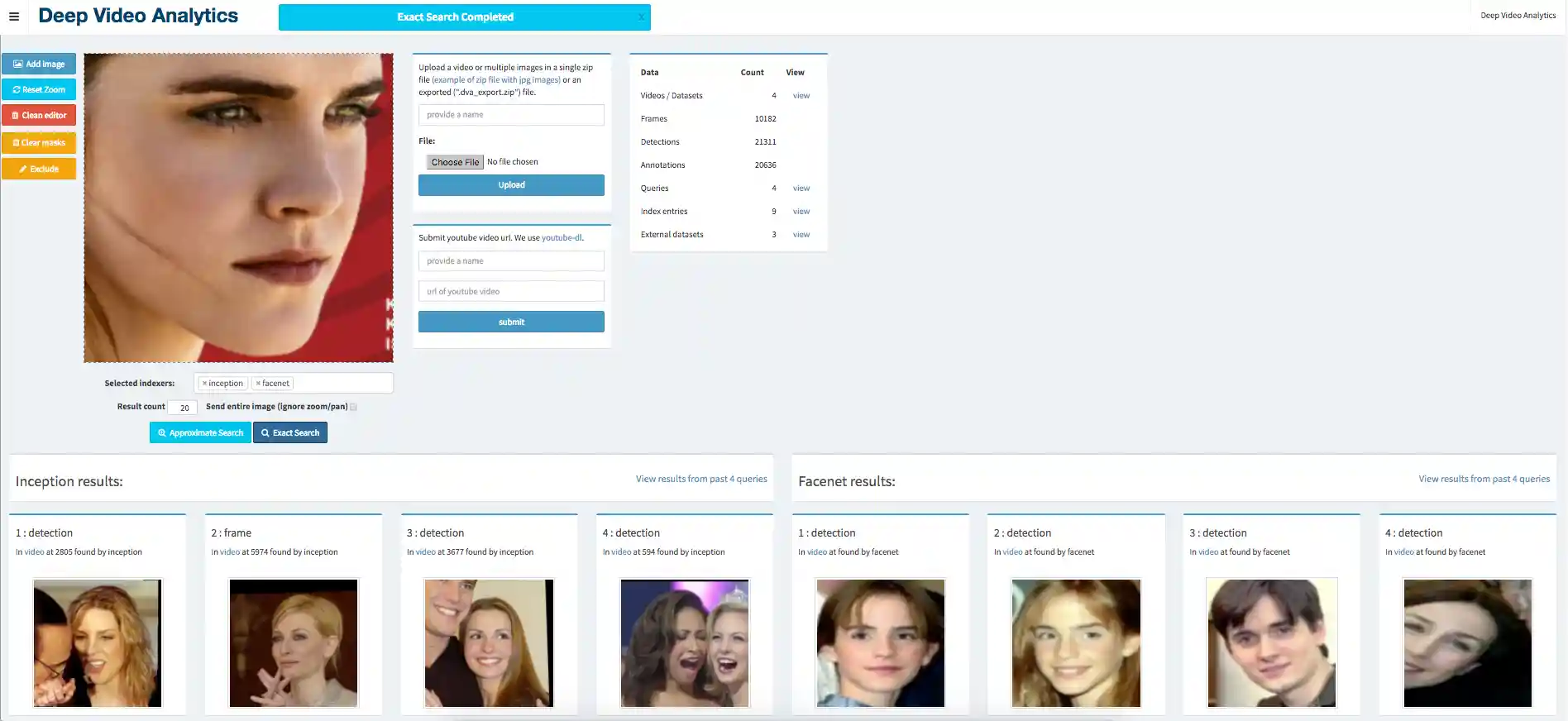This screenshot has height=721, width=1568.
Task: Close the Exact Search Completed notification
Action: pos(640,17)
